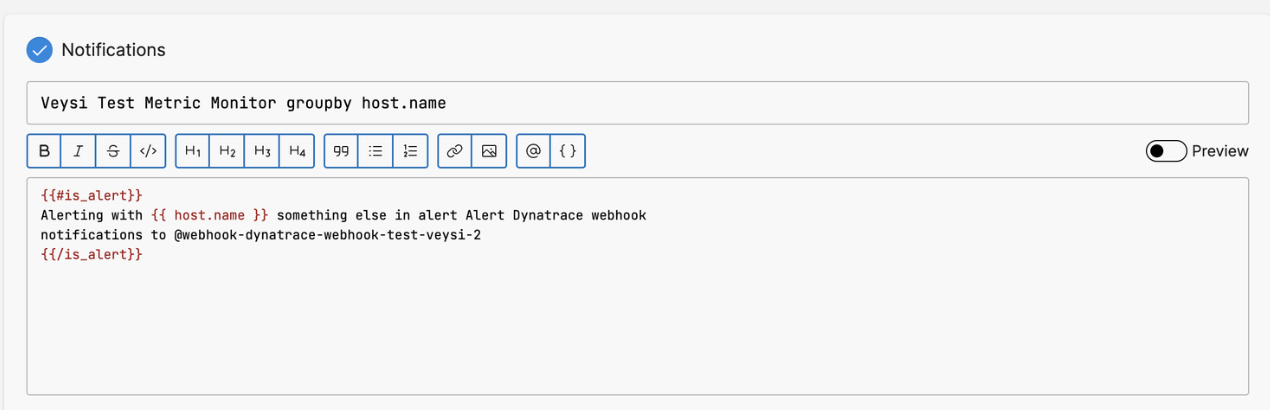Insert inline code formatting
The width and height of the screenshot is (1270, 410).
(148, 151)
